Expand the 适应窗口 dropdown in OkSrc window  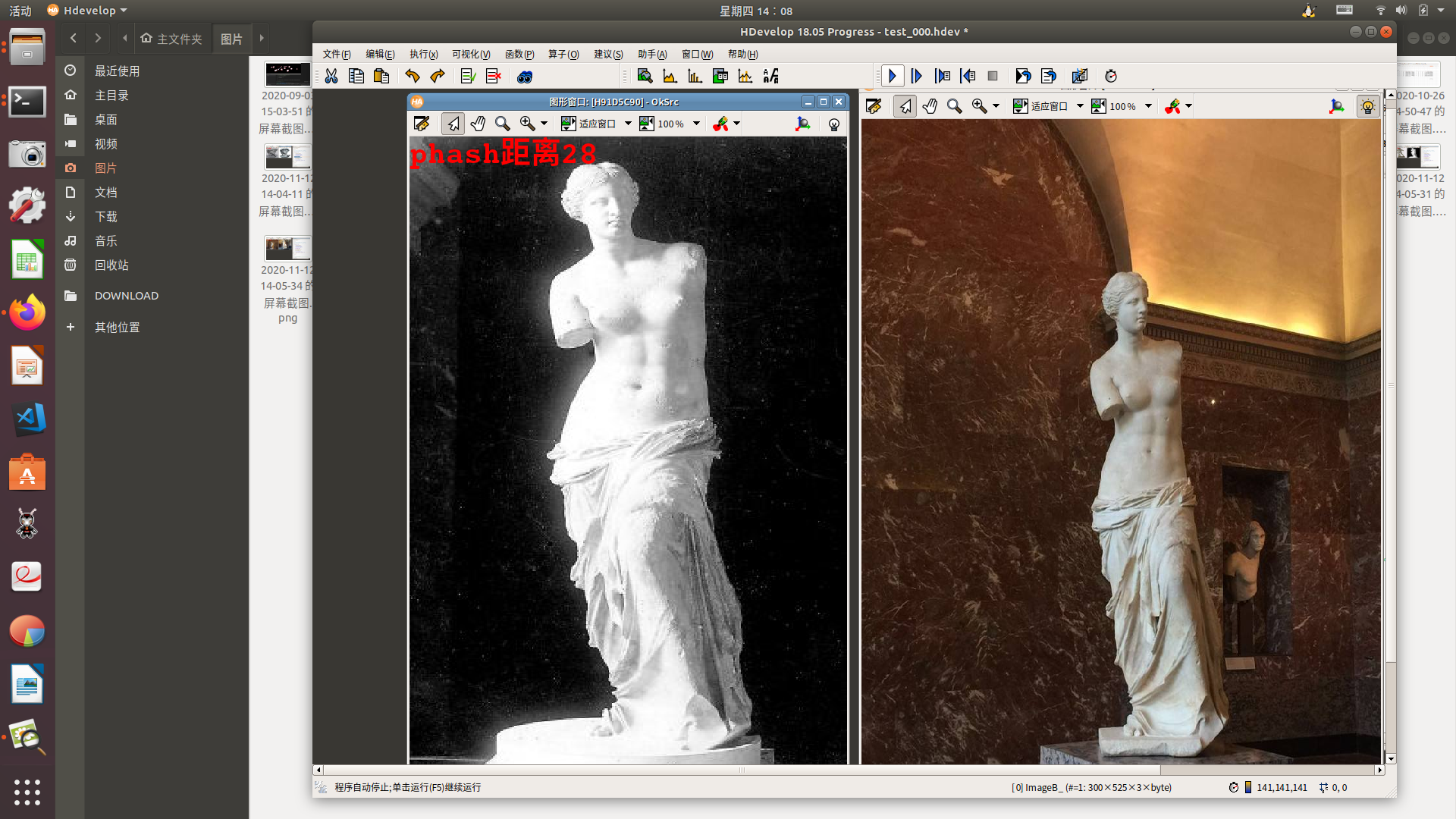tap(628, 124)
